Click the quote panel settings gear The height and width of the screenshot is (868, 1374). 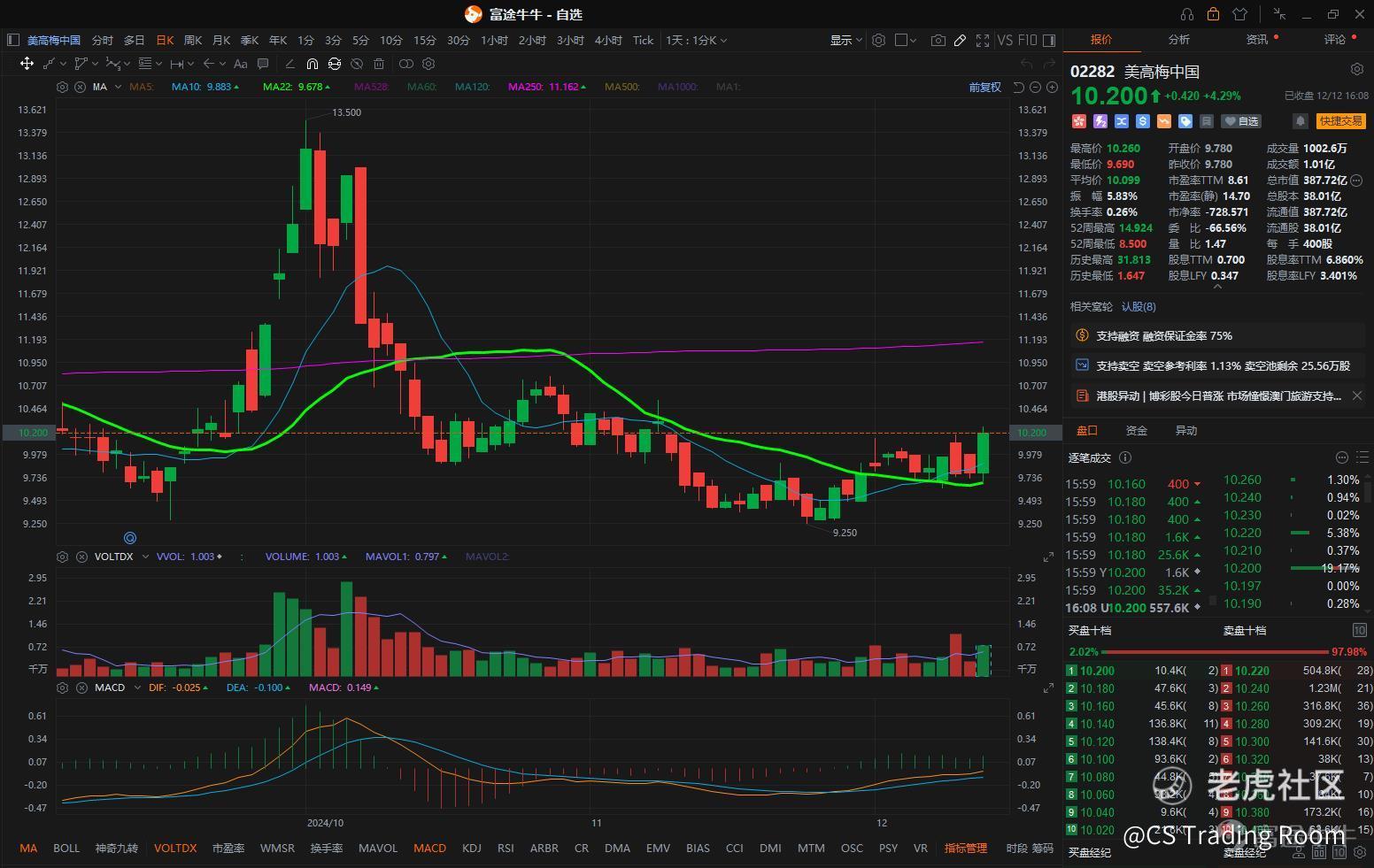[1357, 69]
